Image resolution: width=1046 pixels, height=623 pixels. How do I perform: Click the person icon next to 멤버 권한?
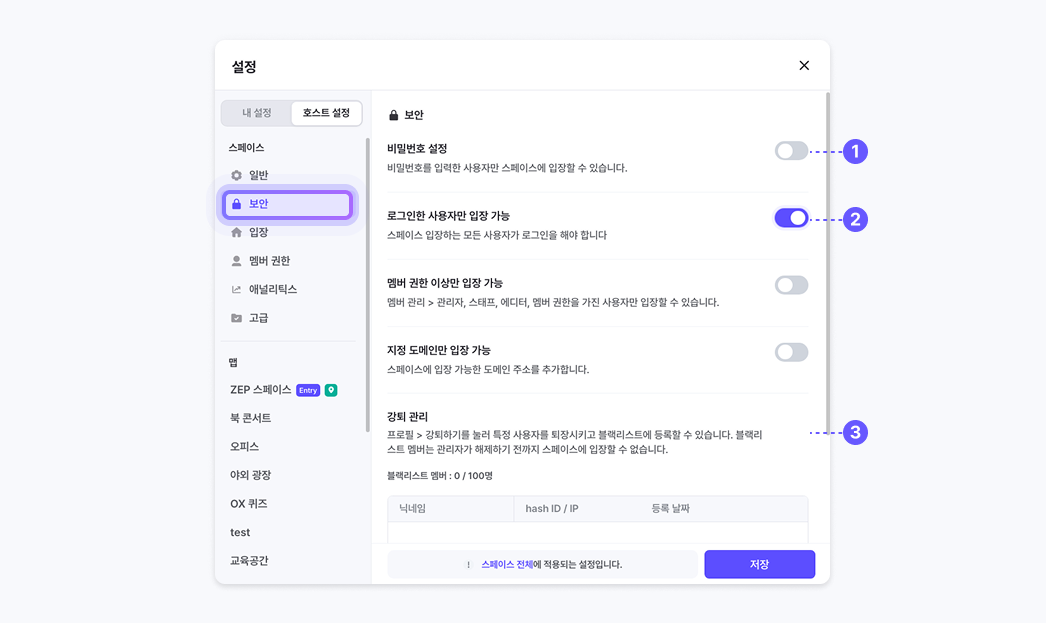tap(237, 261)
